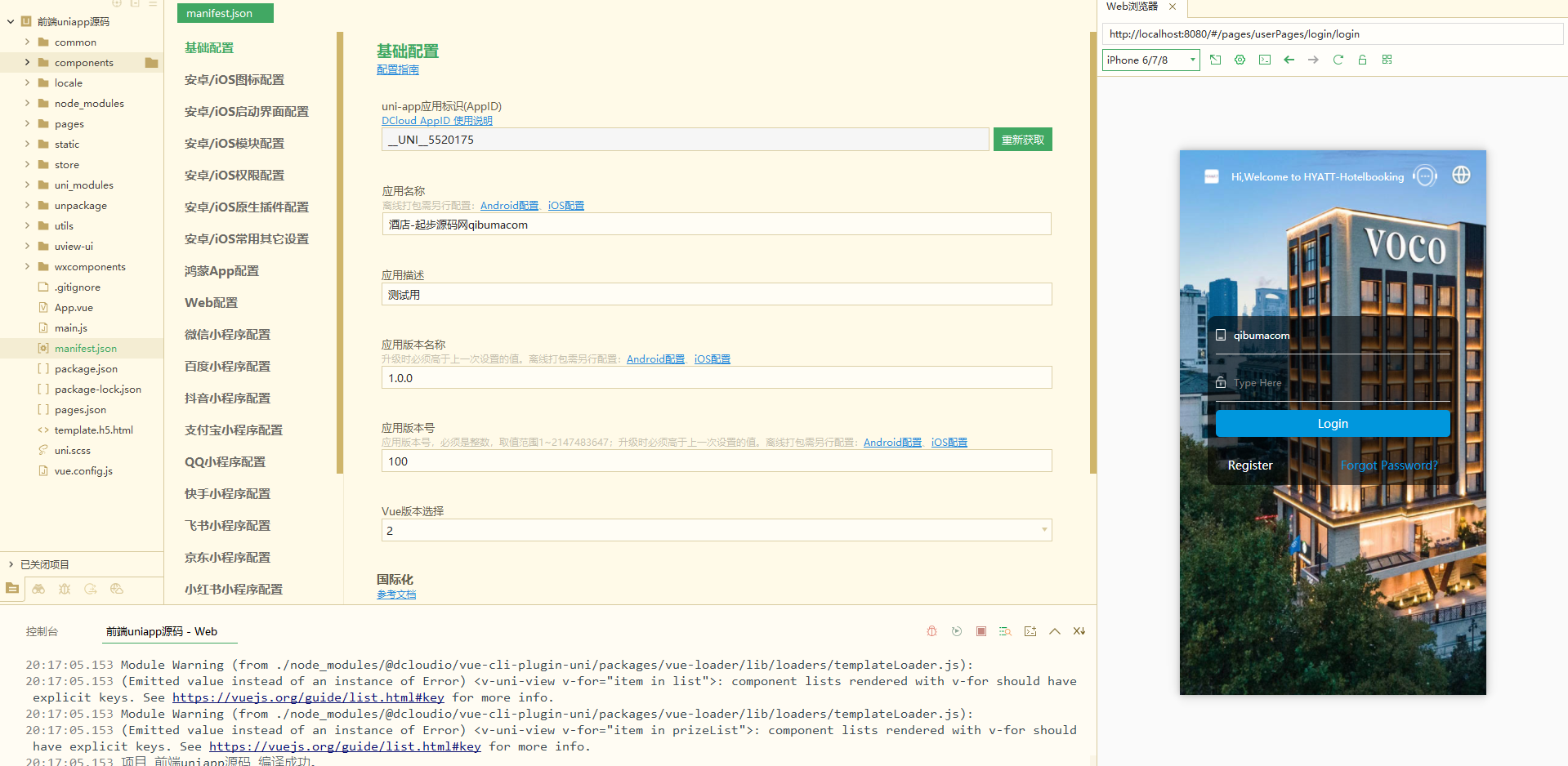Switch to the 控制台 console tab
1568x766 pixels.
click(x=42, y=631)
